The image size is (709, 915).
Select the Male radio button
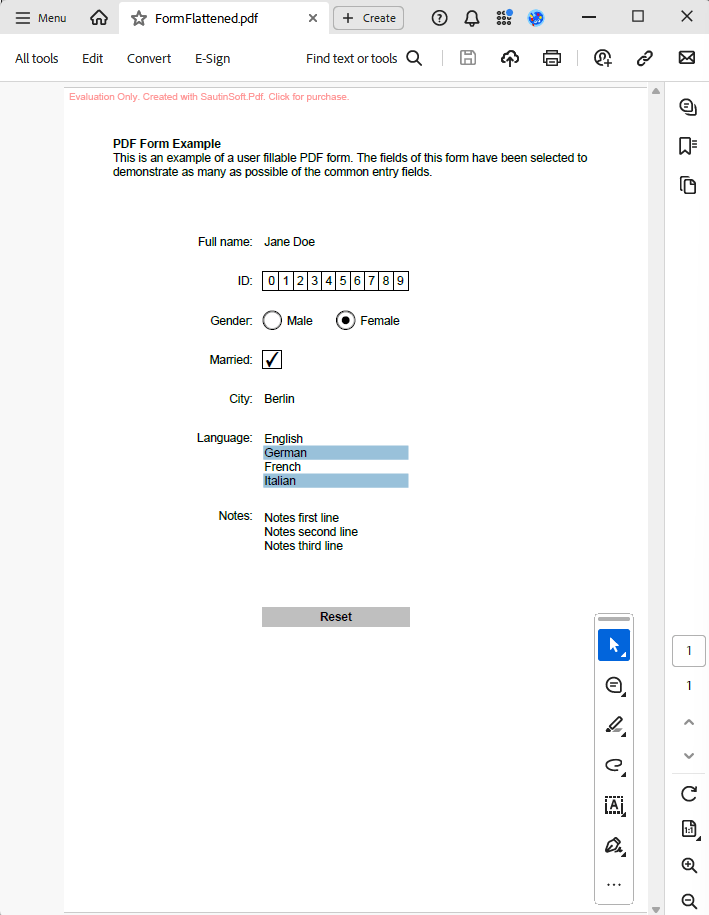point(272,321)
